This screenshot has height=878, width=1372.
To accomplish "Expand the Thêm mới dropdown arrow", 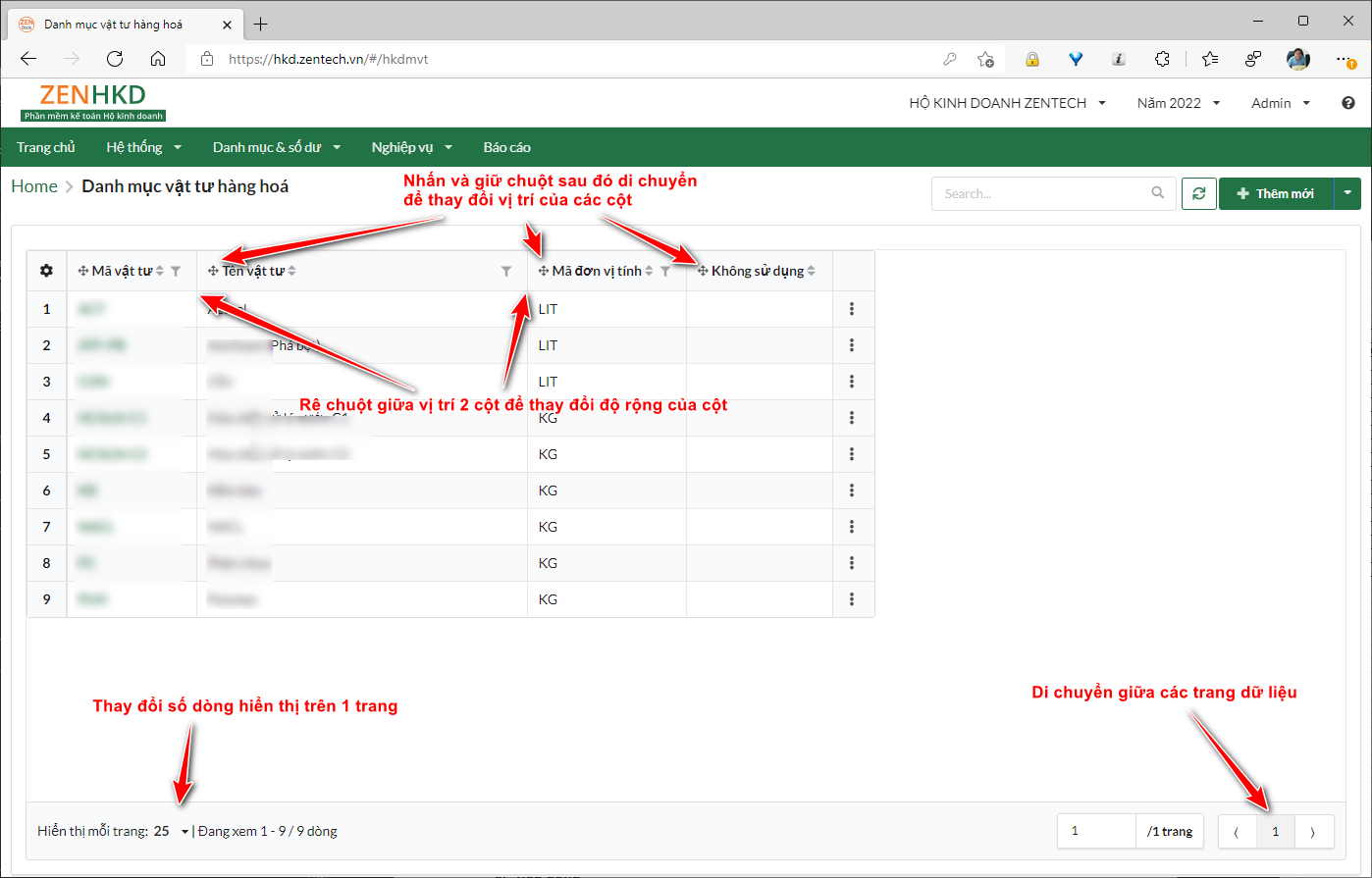I will click(x=1347, y=193).
